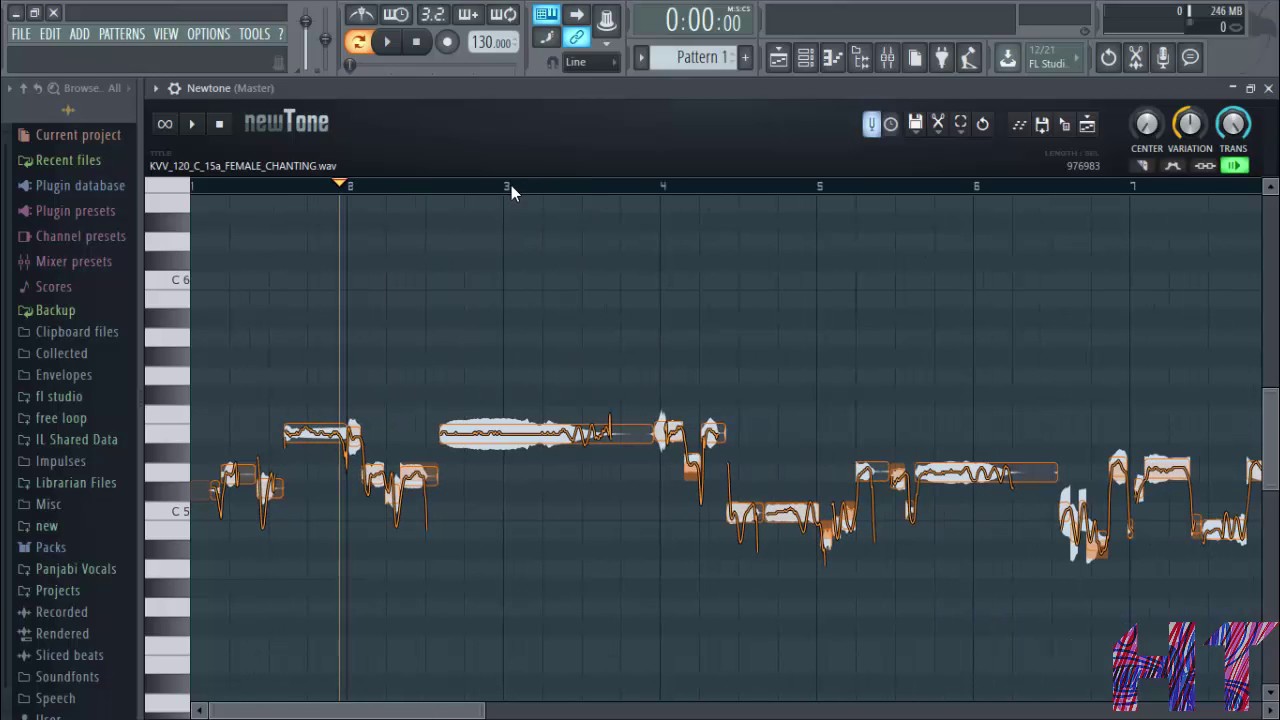Open the EDIT menu
Screen dimensions: 1280x720
pos(50,34)
